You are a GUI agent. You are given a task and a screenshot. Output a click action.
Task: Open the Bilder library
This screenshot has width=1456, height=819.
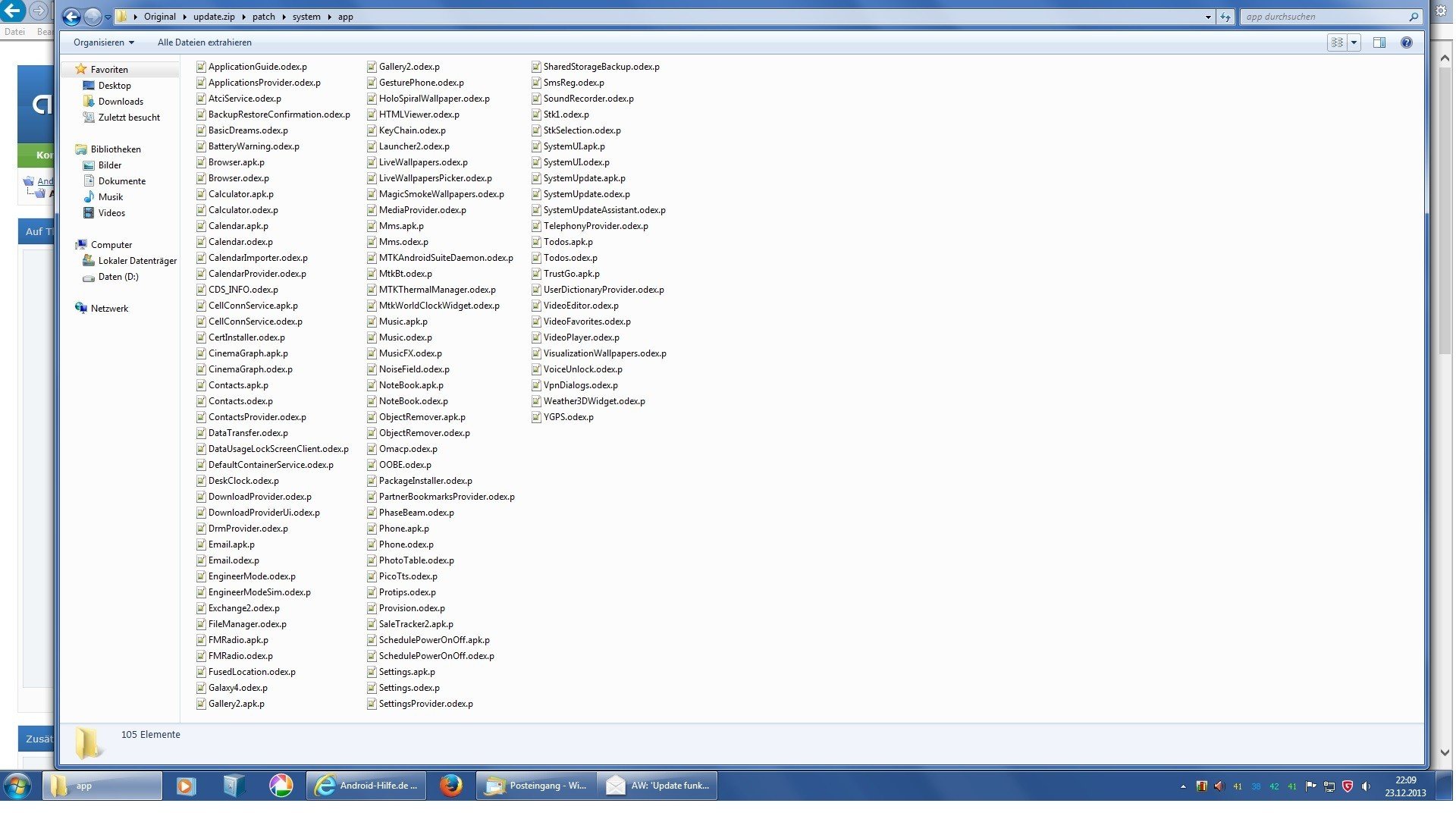[x=110, y=165]
